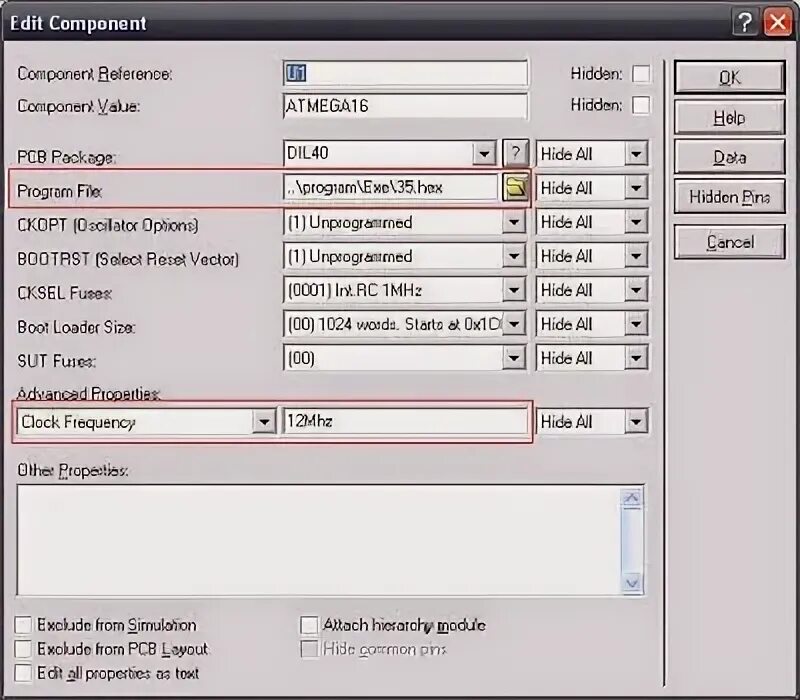Image resolution: width=800 pixels, height=700 pixels.
Task: Close the Edit Component dialog
Action: 778,22
